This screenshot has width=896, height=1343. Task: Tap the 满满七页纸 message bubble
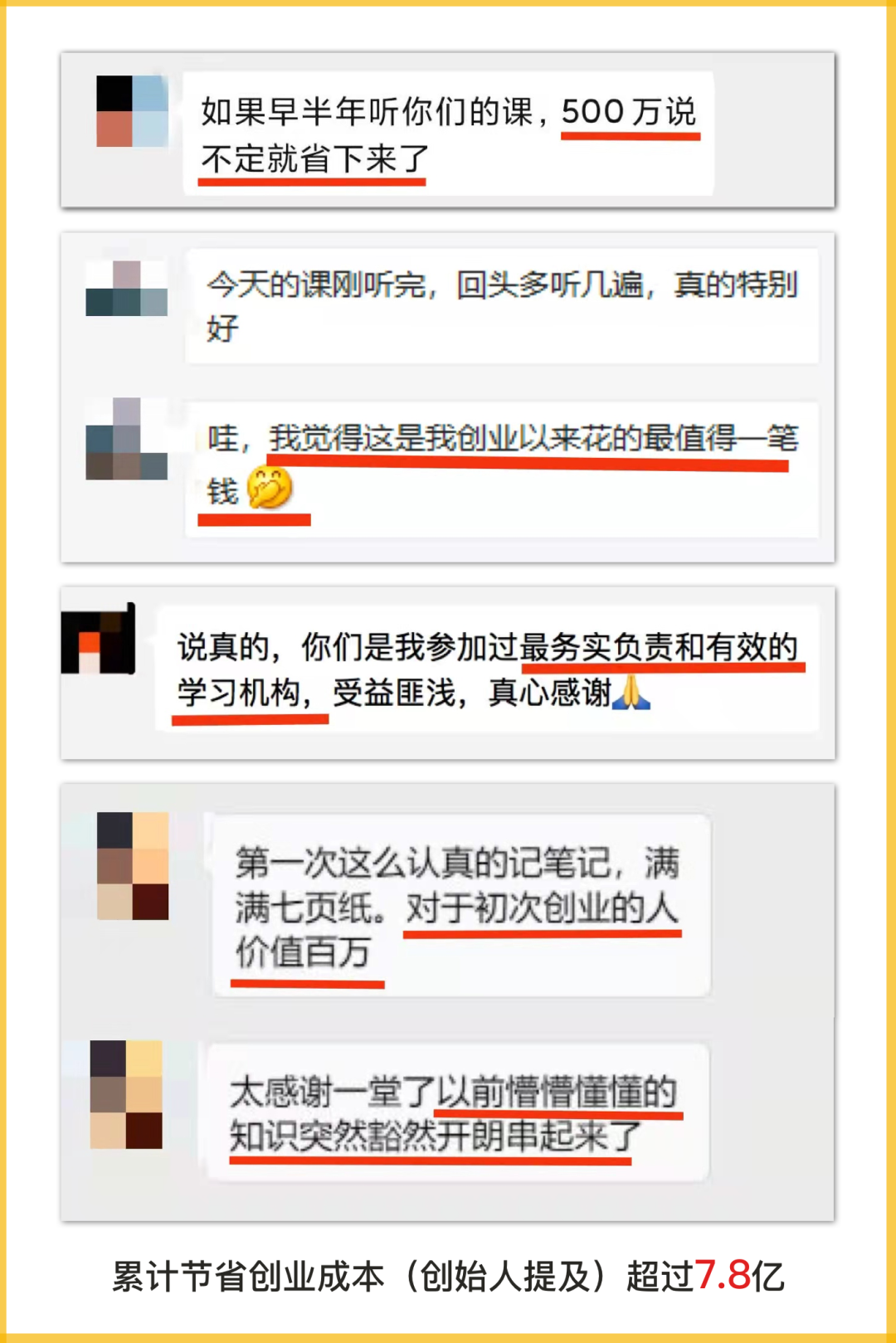pos(461,905)
